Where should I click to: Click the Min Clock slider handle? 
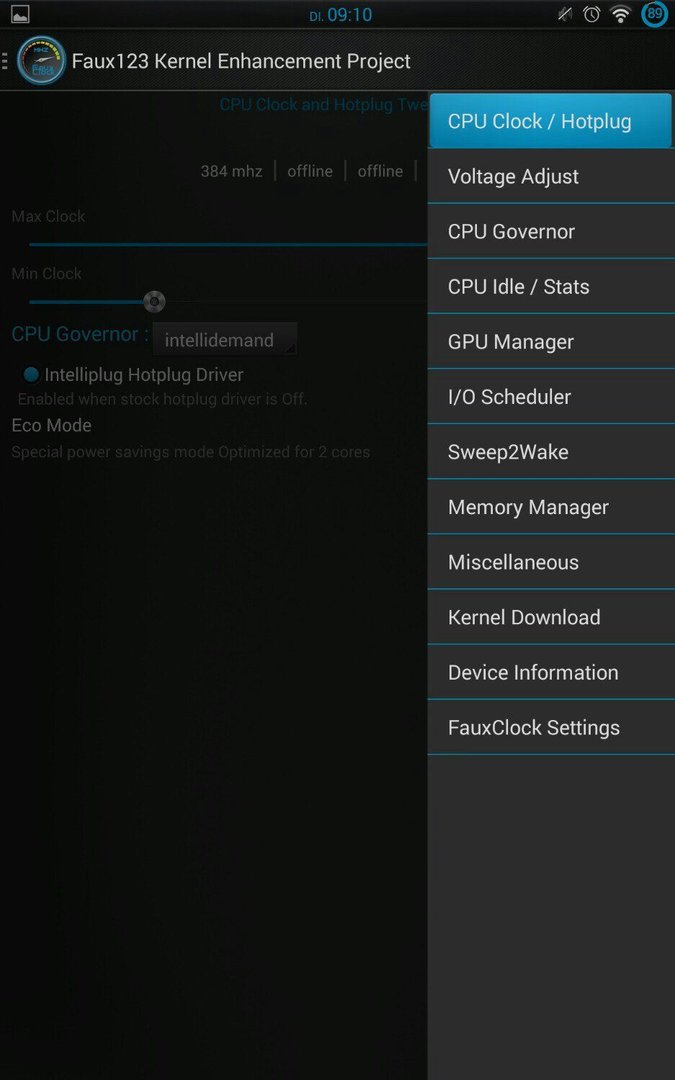pyautogui.click(x=154, y=301)
